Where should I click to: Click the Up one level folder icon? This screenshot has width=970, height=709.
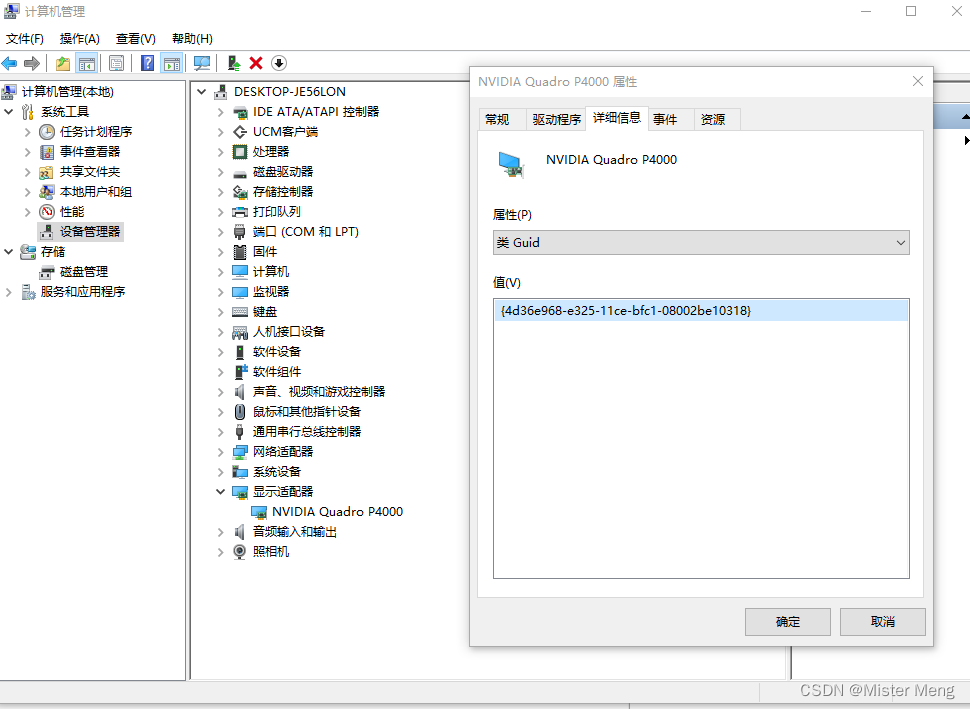[x=62, y=63]
